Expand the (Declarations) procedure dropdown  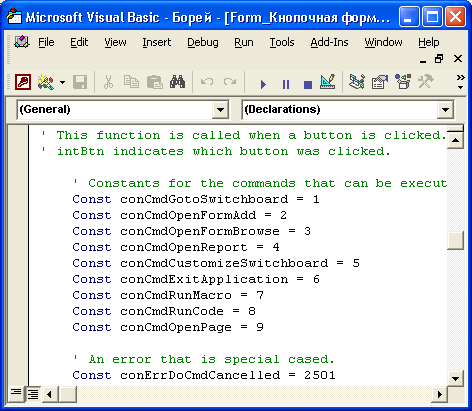(x=445, y=110)
